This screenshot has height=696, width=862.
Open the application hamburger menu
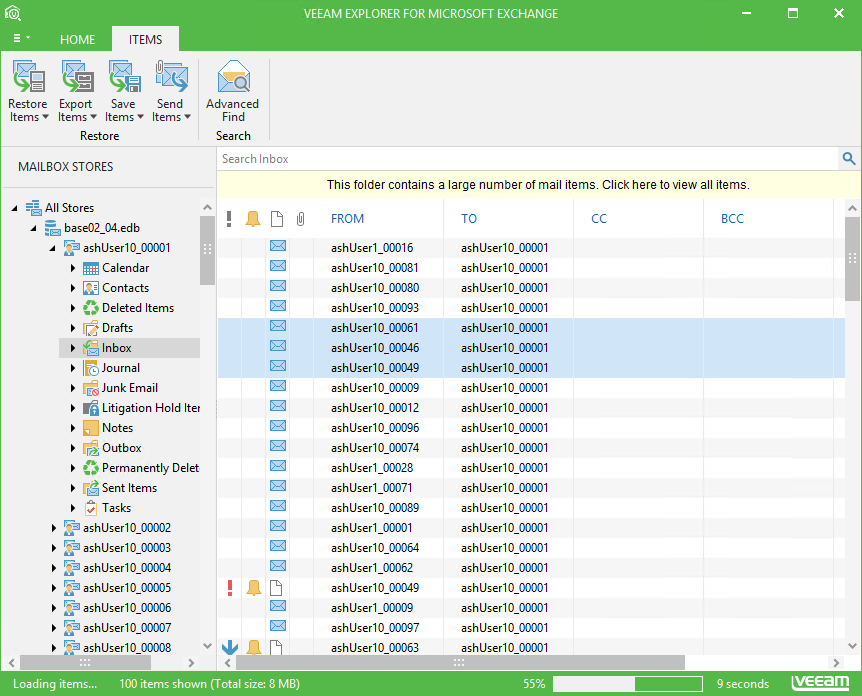(x=20, y=39)
